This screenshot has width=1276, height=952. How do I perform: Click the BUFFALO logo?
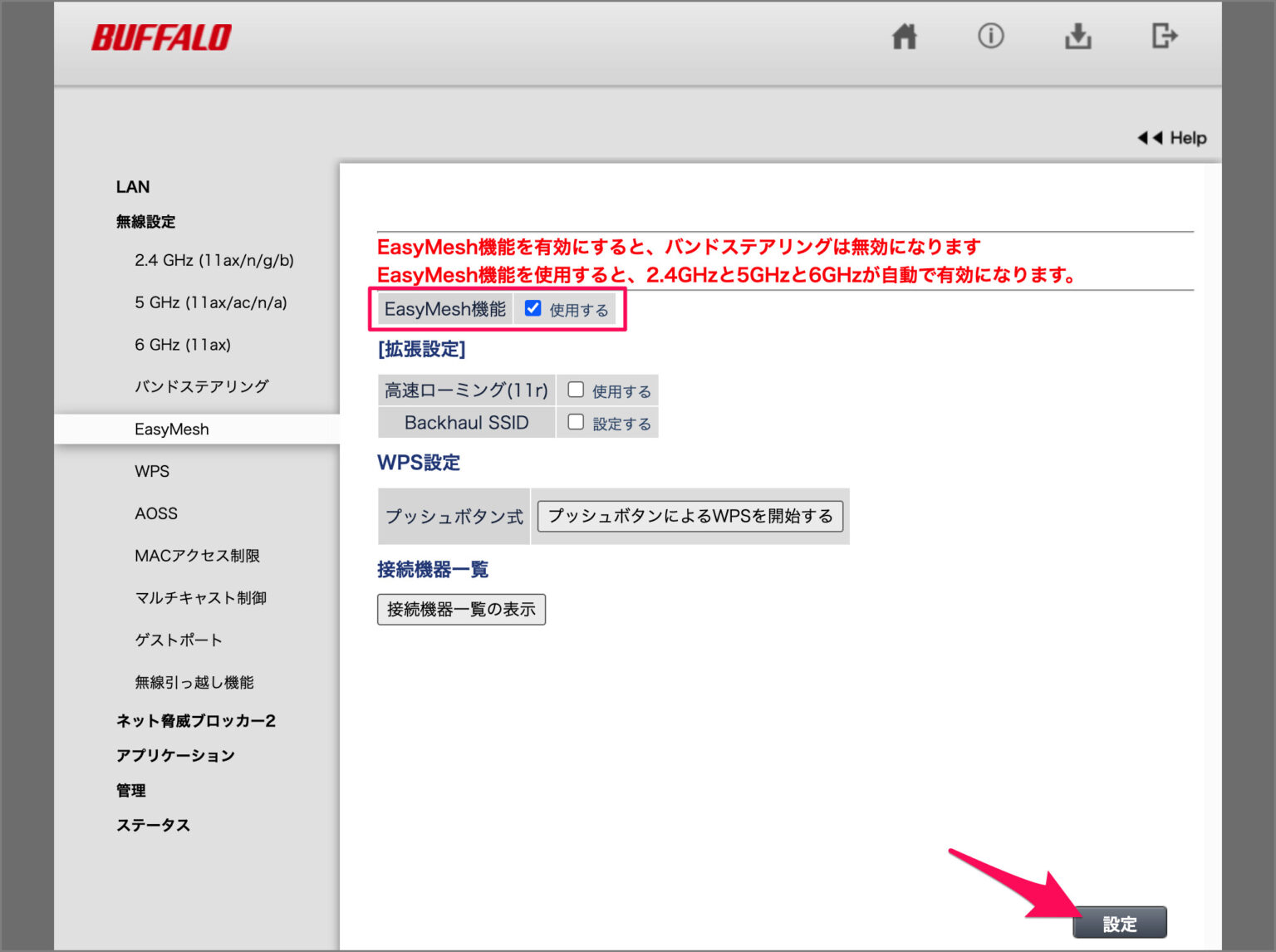click(163, 37)
